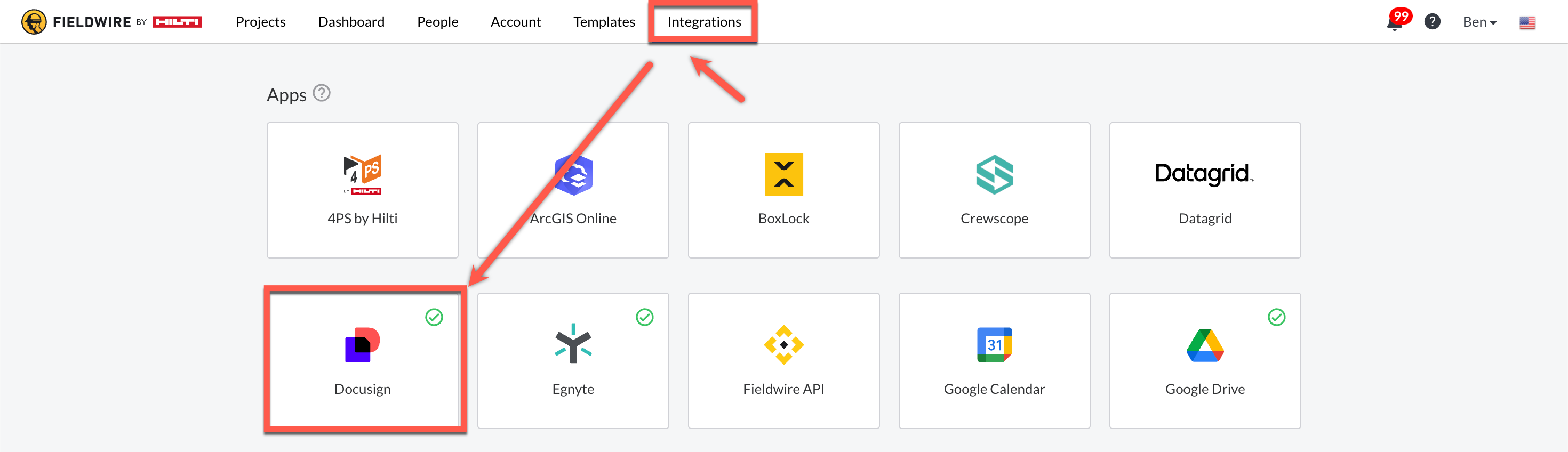Click the Fieldwire by Hilti logo
This screenshot has width=1568, height=452.
coord(111,22)
